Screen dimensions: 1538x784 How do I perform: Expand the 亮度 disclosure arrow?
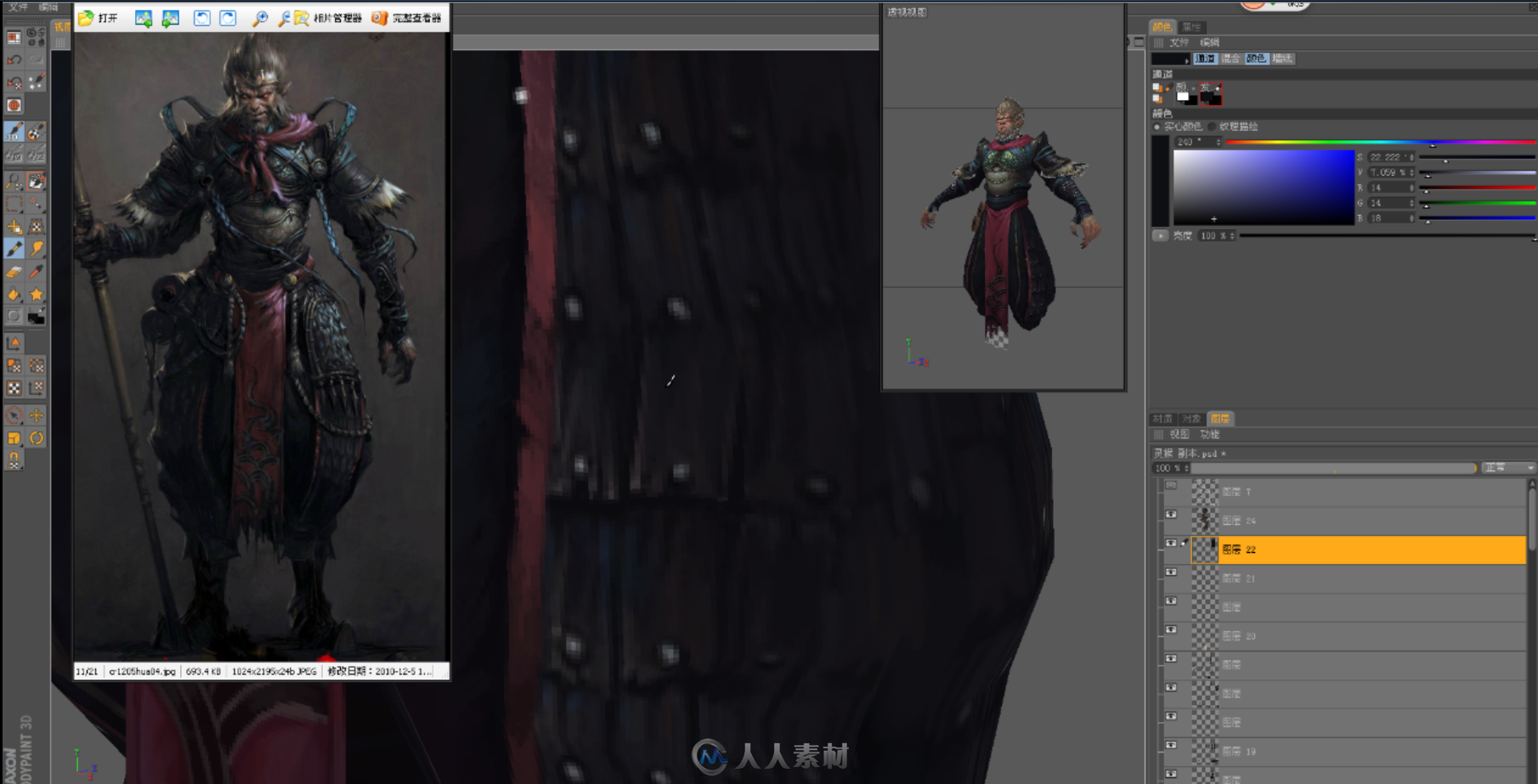pos(1160,235)
